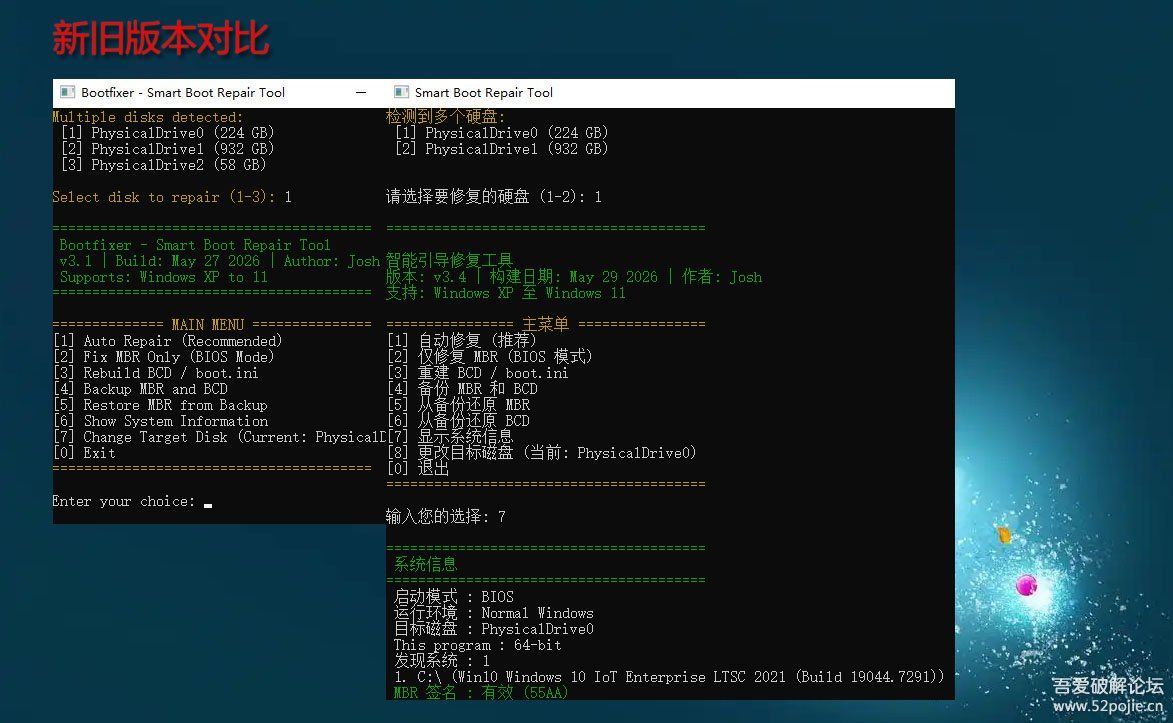Screen dimensions: 1173x723
Task: Click '检测到多个硬盘:' line in right window
Action: (x=445, y=117)
